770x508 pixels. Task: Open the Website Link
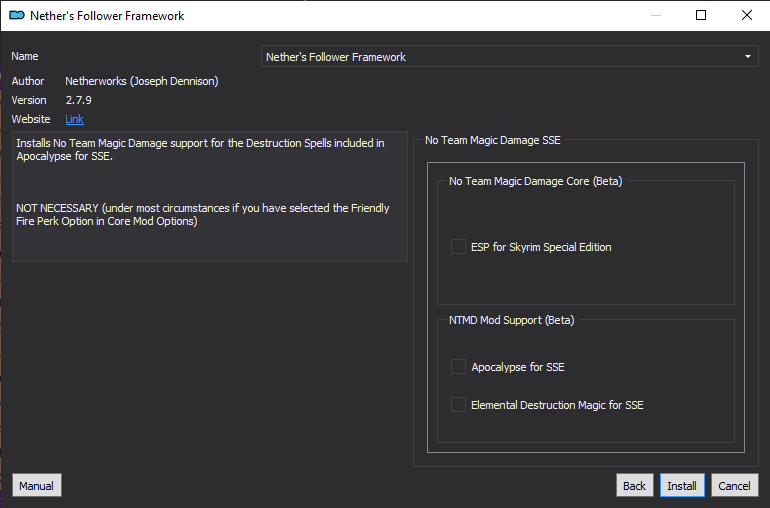coord(74,119)
